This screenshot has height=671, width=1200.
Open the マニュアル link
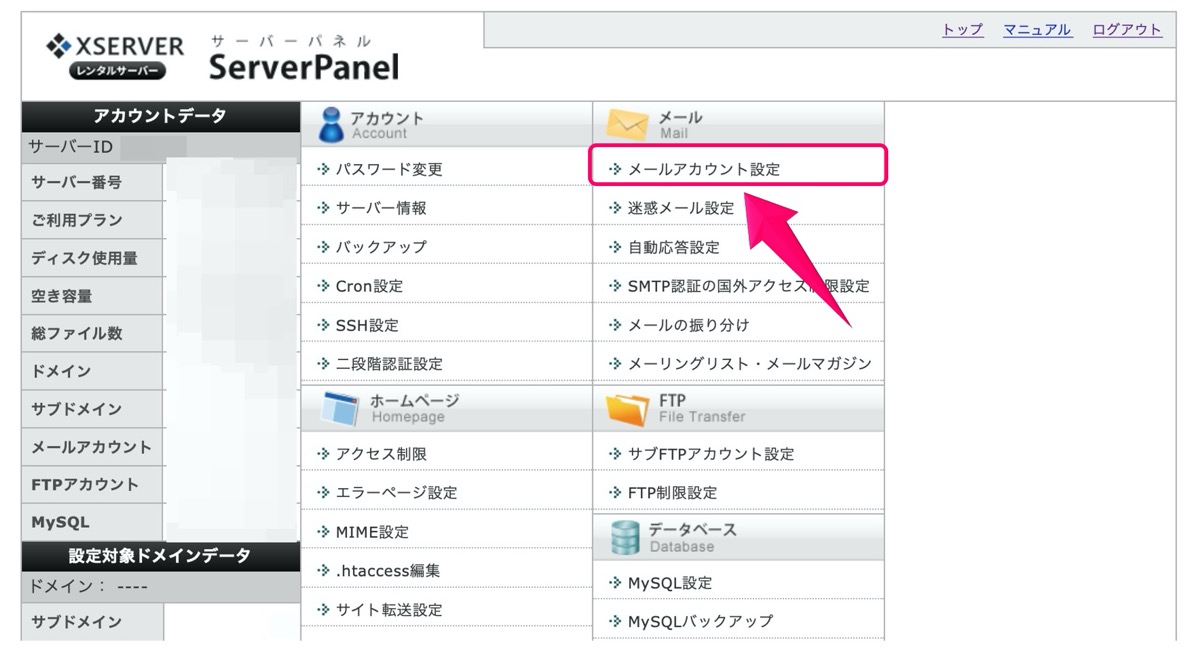click(x=1037, y=30)
